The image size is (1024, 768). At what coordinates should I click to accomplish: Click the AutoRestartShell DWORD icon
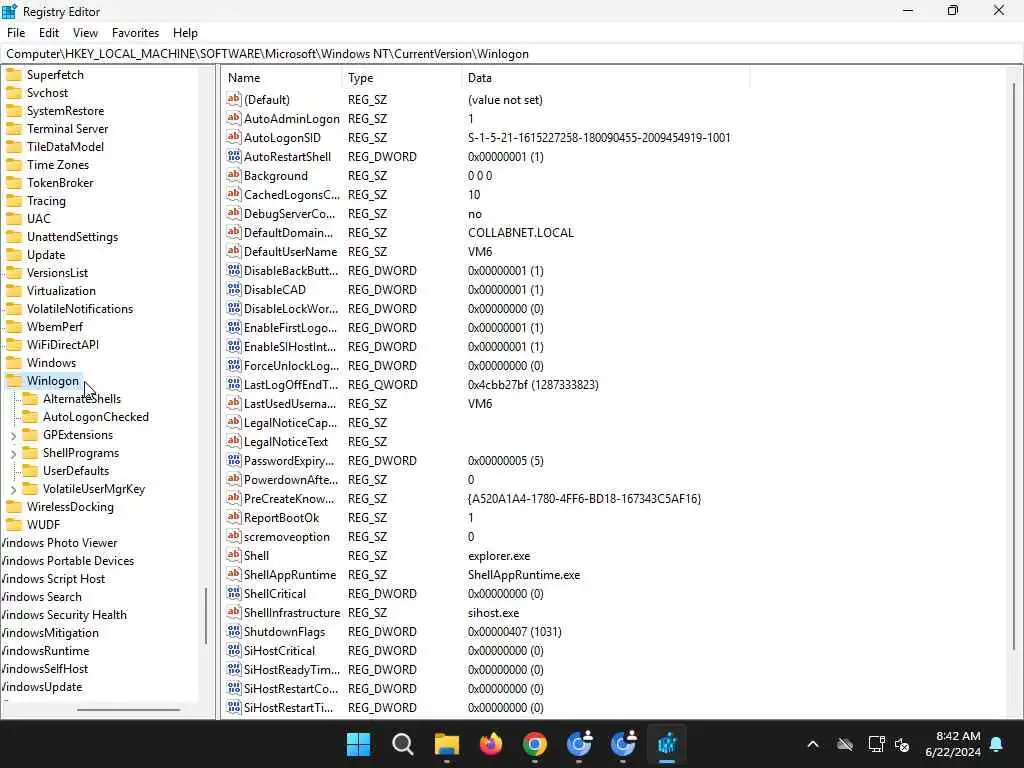(x=234, y=156)
